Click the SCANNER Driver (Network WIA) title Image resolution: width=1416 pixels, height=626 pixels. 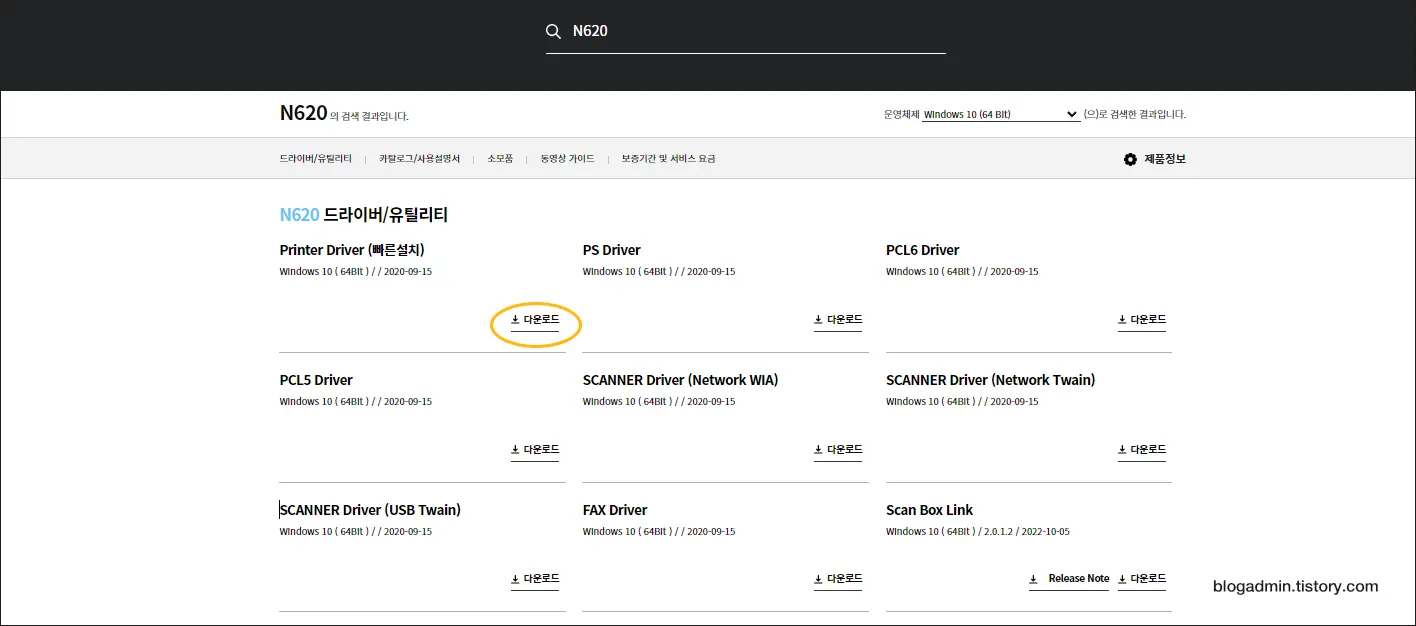coord(680,380)
